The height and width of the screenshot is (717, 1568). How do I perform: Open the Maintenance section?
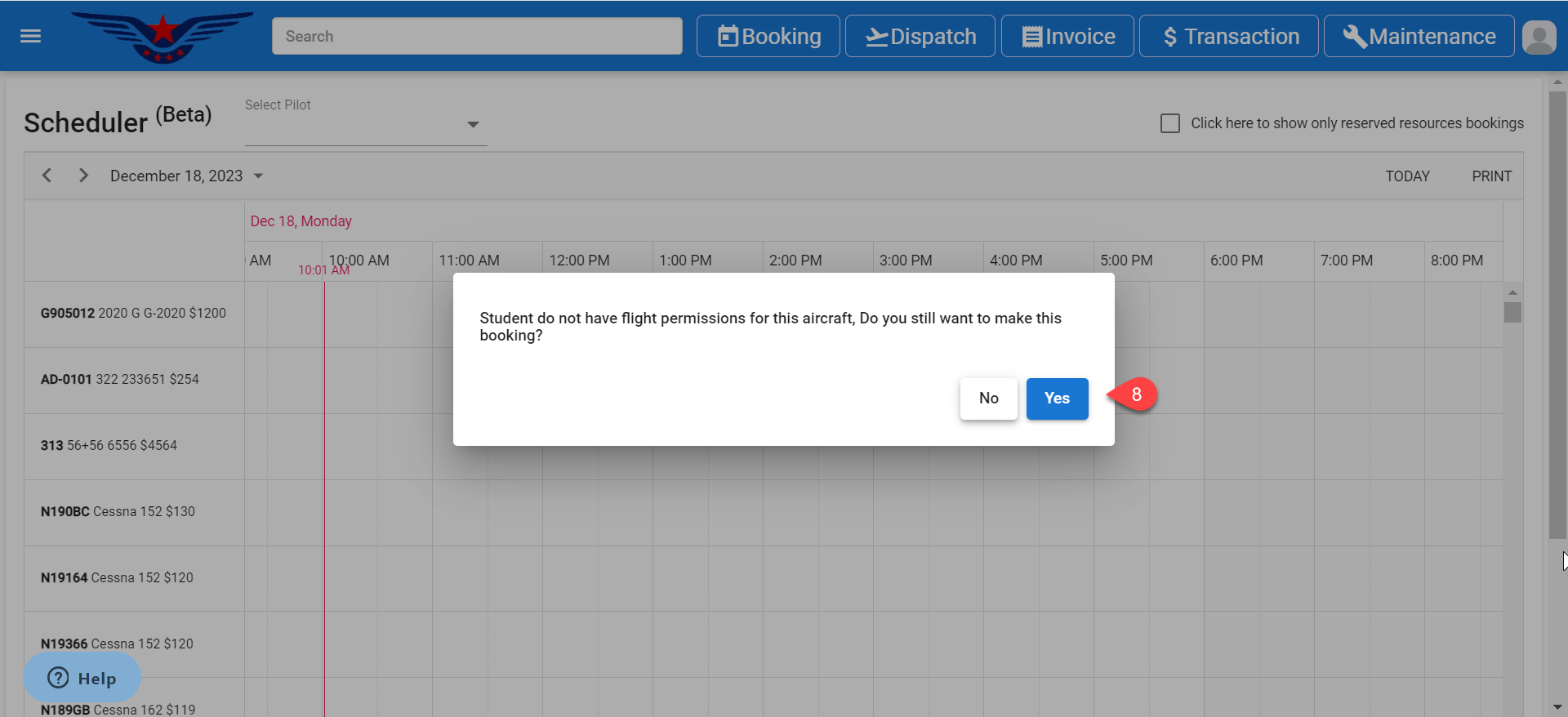pyautogui.click(x=1419, y=37)
